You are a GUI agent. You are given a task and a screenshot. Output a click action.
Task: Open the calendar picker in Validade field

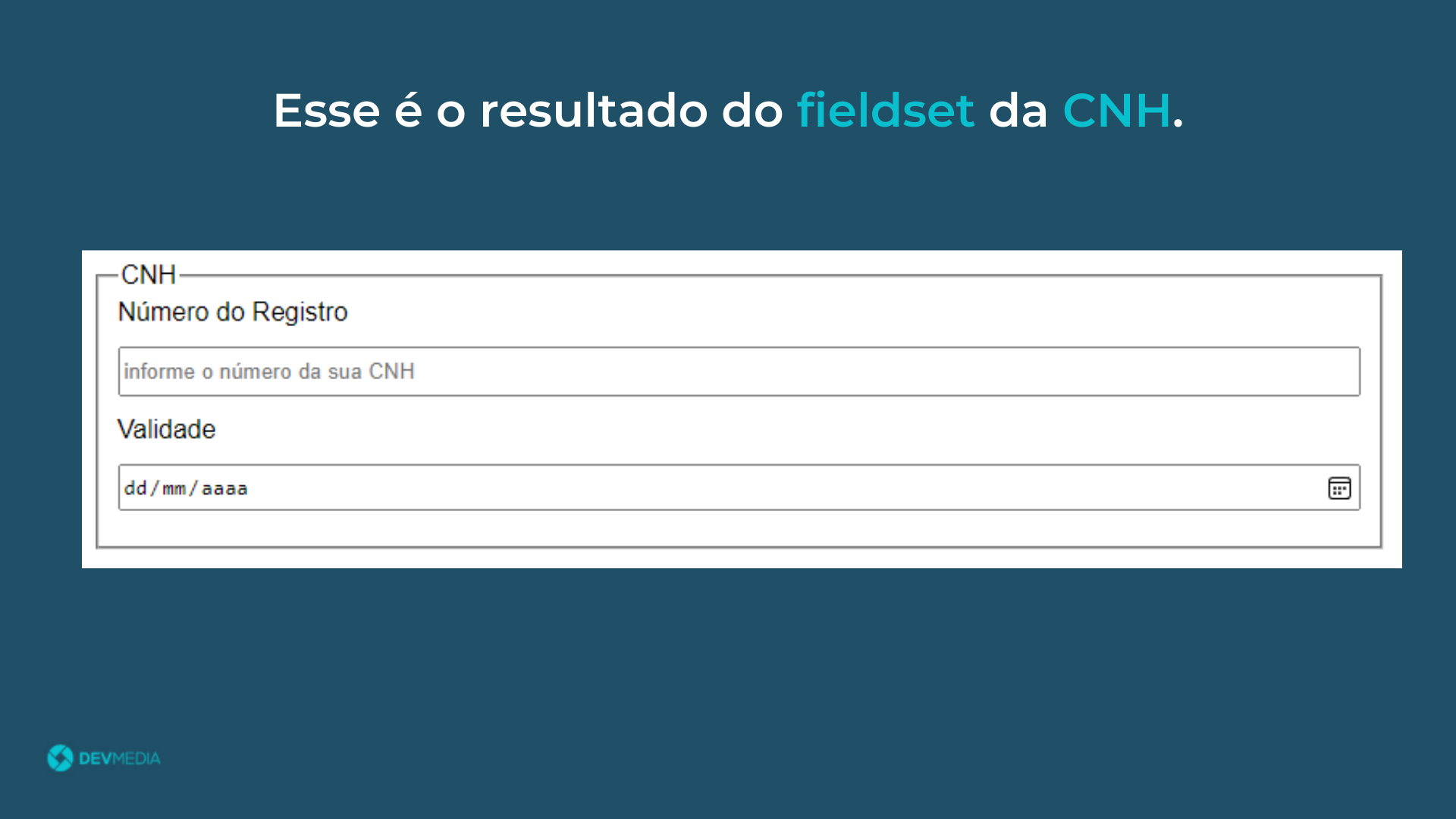(x=1339, y=488)
